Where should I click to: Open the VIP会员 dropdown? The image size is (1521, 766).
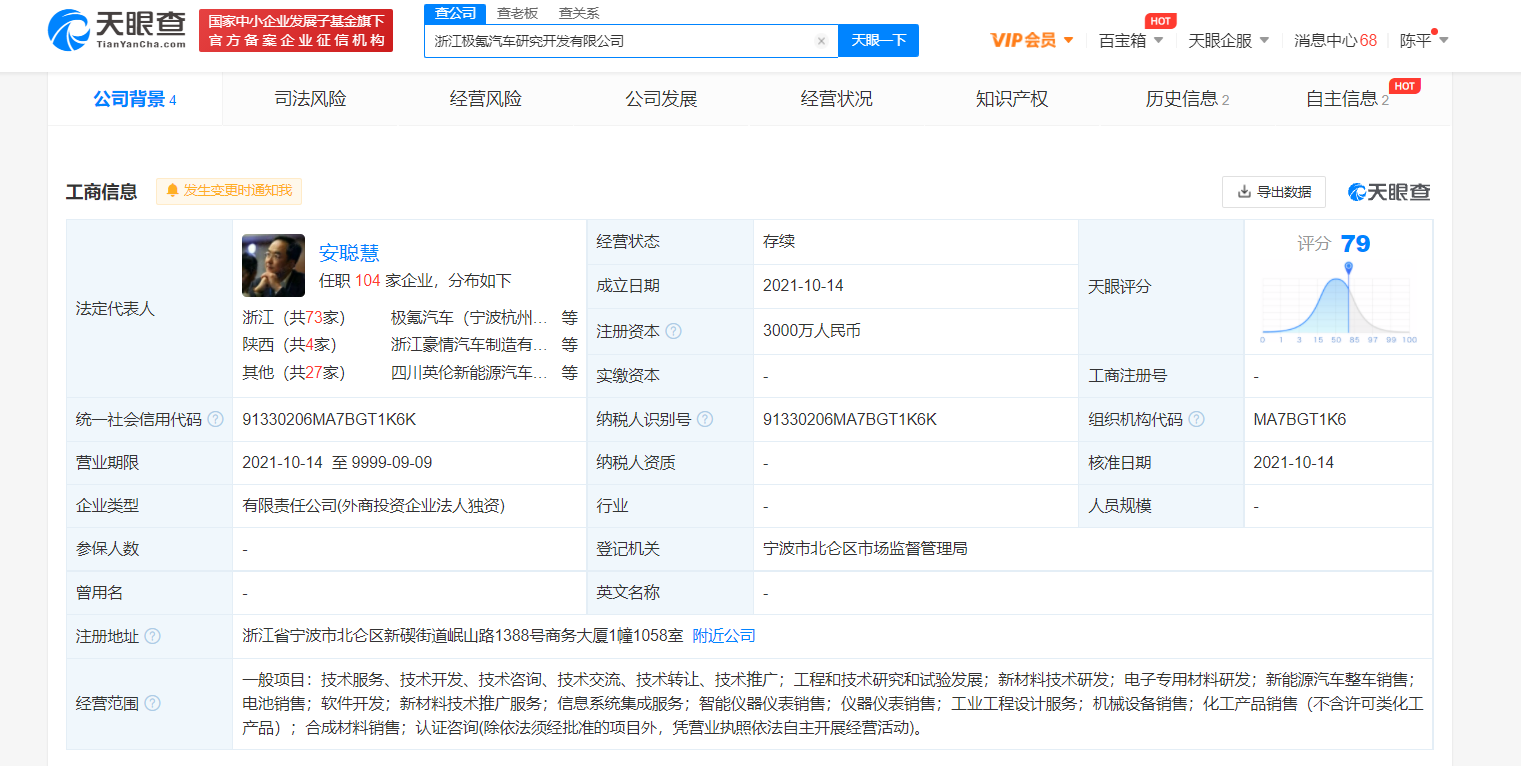(x=1032, y=41)
